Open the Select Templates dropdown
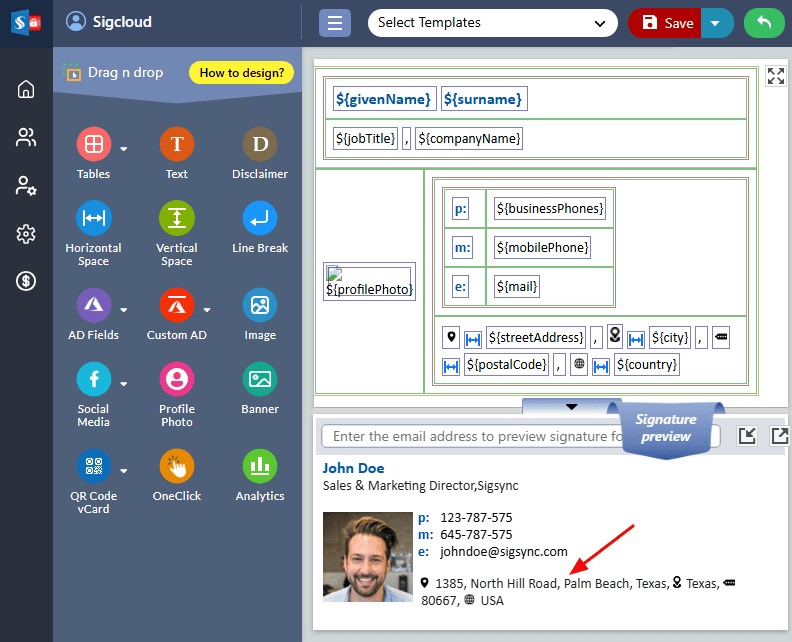This screenshot has width=792, height=642. click(492, 23)
